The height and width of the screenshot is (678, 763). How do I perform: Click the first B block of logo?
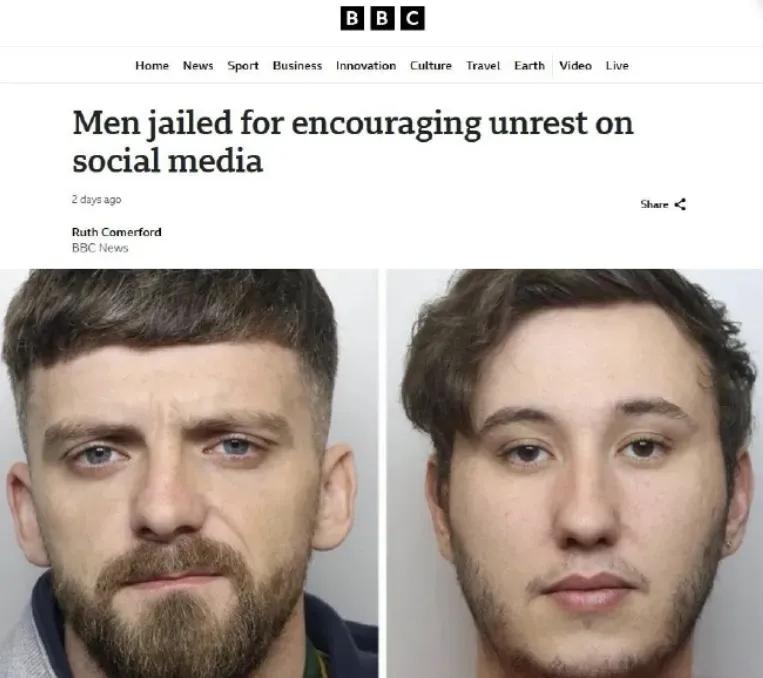[352, 18]
